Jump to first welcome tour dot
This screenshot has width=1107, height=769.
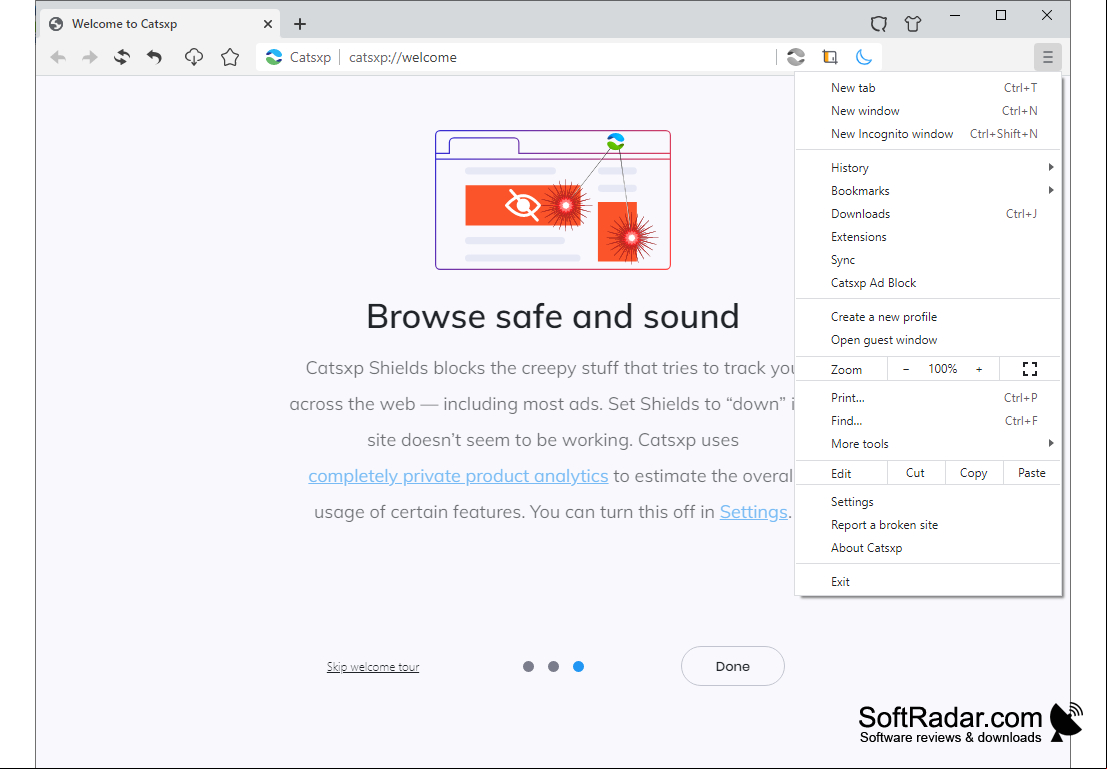(528, 667)
